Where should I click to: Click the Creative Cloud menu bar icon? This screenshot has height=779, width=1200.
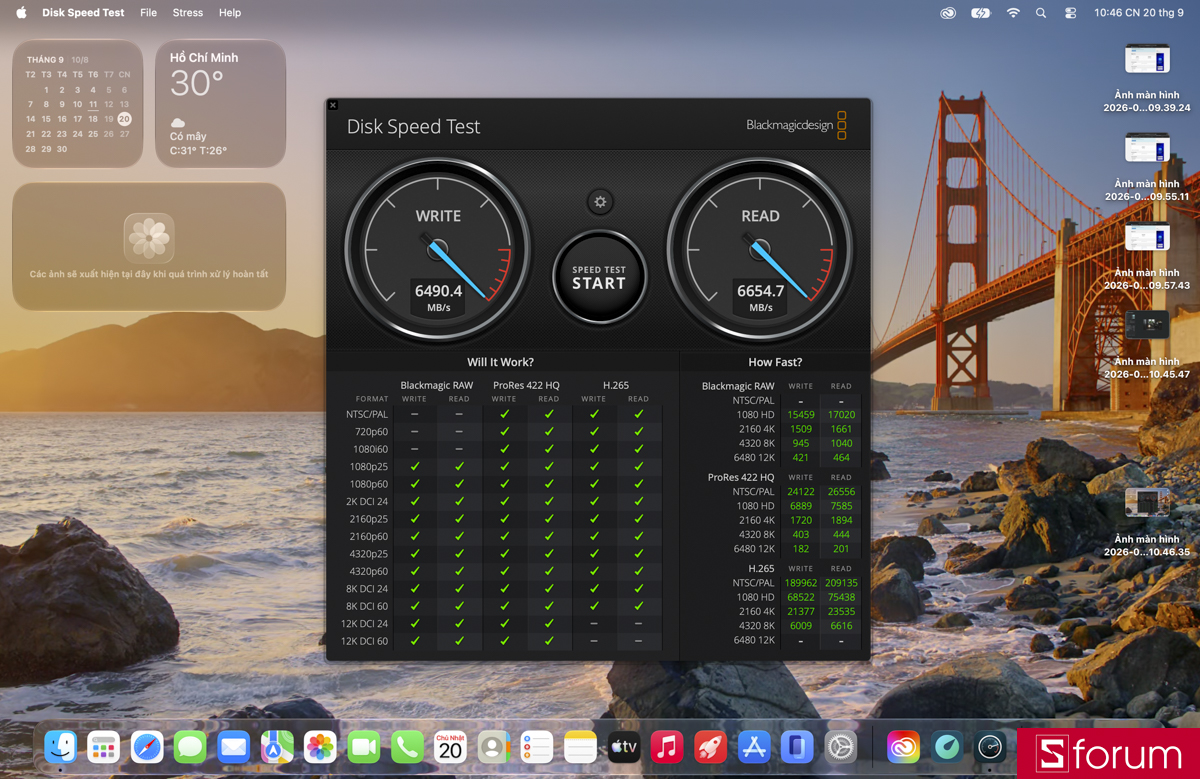point(948,13)
